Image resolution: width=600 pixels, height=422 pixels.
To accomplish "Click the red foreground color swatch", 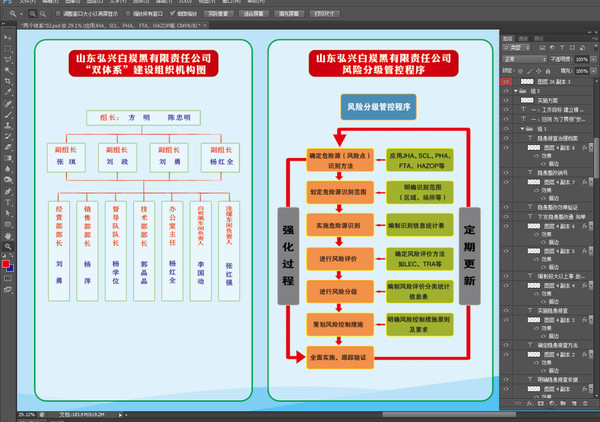I will point(6,264).
